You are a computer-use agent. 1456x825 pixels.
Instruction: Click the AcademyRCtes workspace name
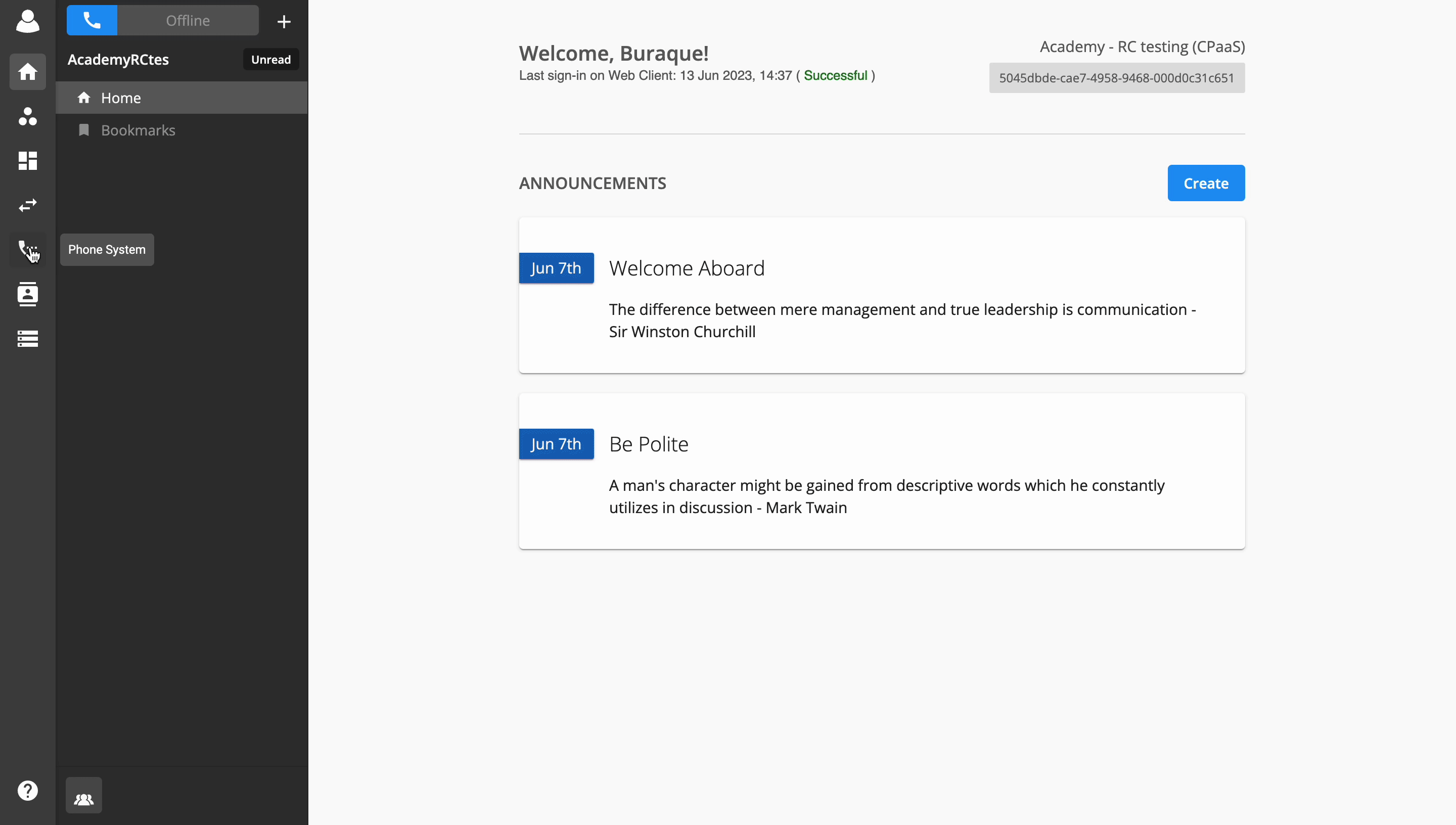click(x=118, y=60)
